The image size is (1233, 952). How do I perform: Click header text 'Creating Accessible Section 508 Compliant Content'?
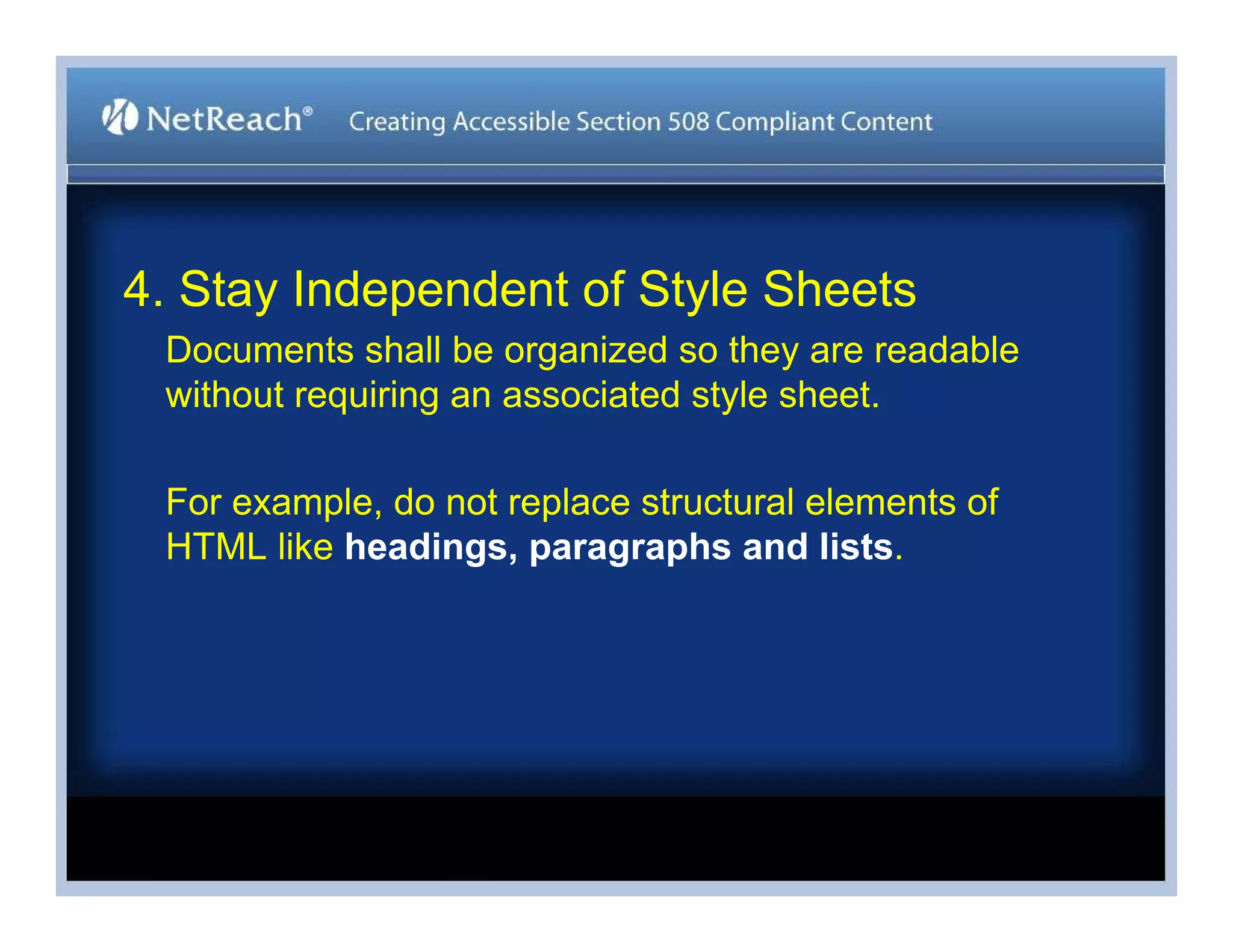click(640, 122)
